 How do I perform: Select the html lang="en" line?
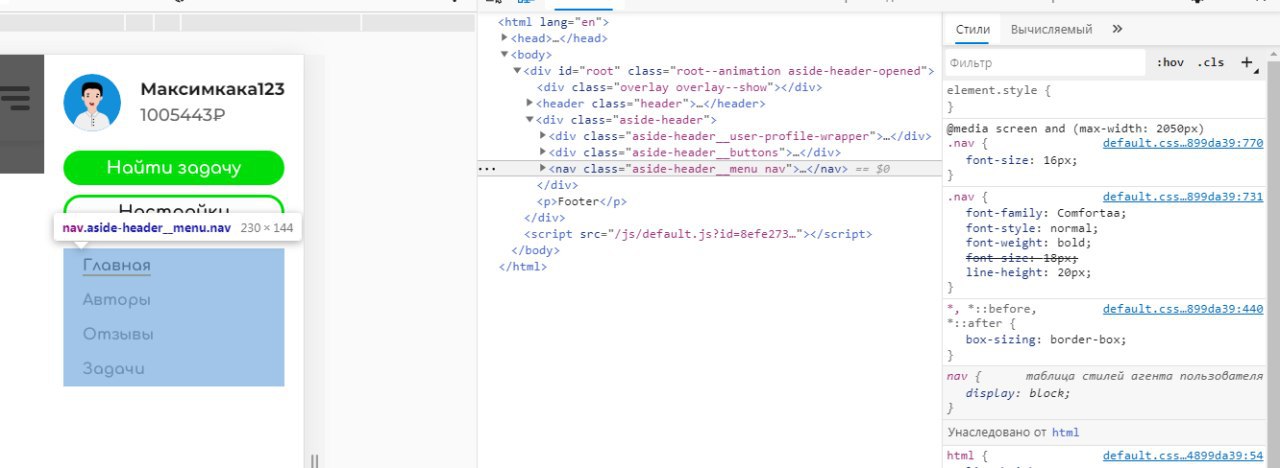coord(553,21)
